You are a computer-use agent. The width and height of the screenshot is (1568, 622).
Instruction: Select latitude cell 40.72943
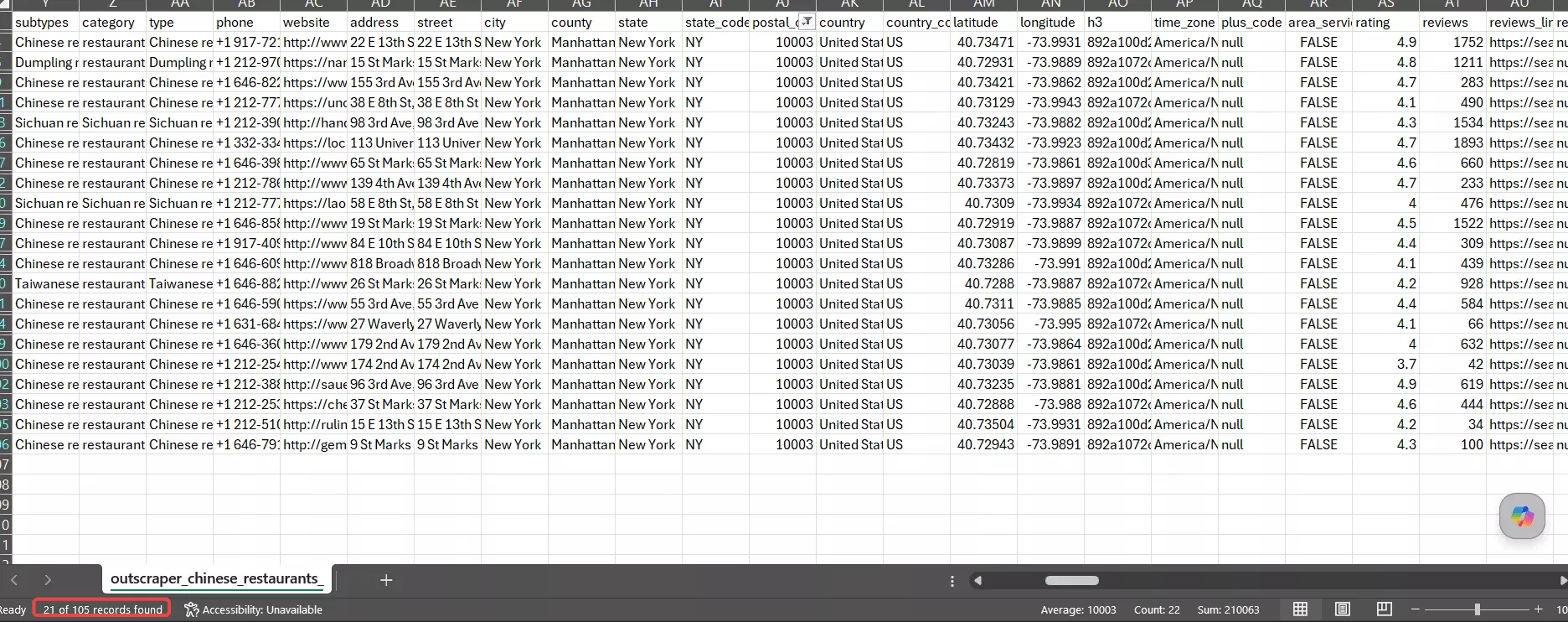pos(983,444)
